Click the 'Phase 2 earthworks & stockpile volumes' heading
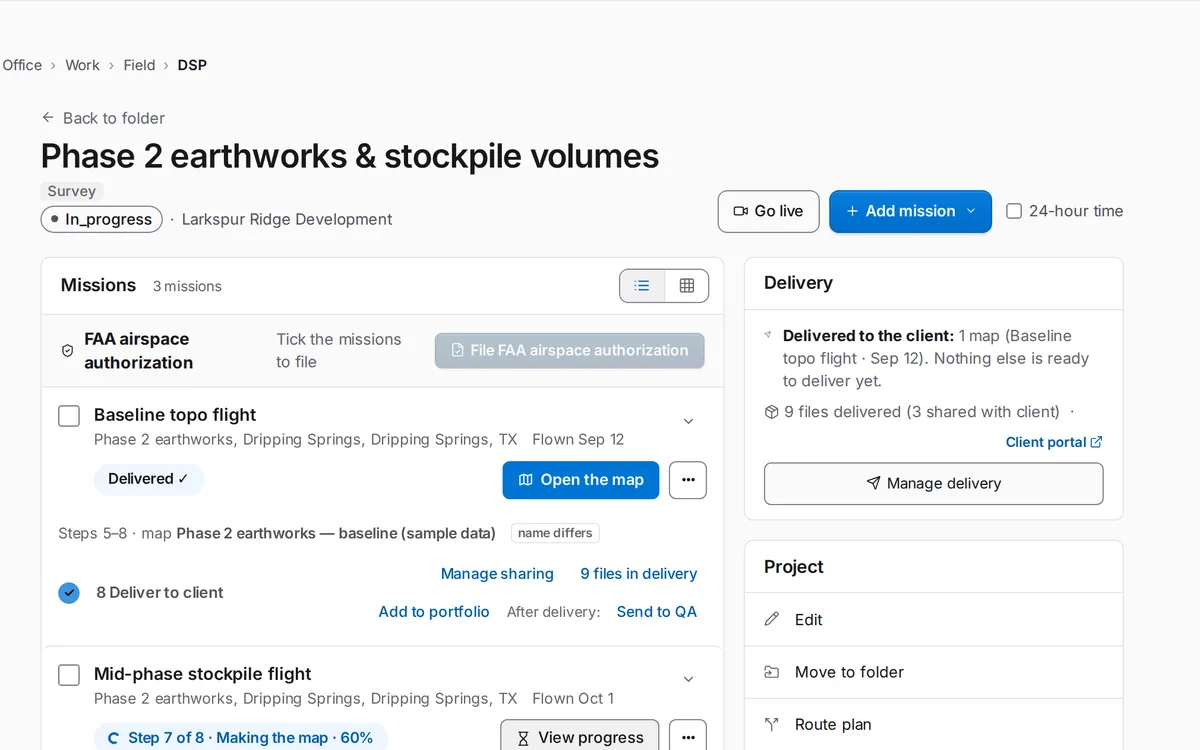 click(350, 156)
